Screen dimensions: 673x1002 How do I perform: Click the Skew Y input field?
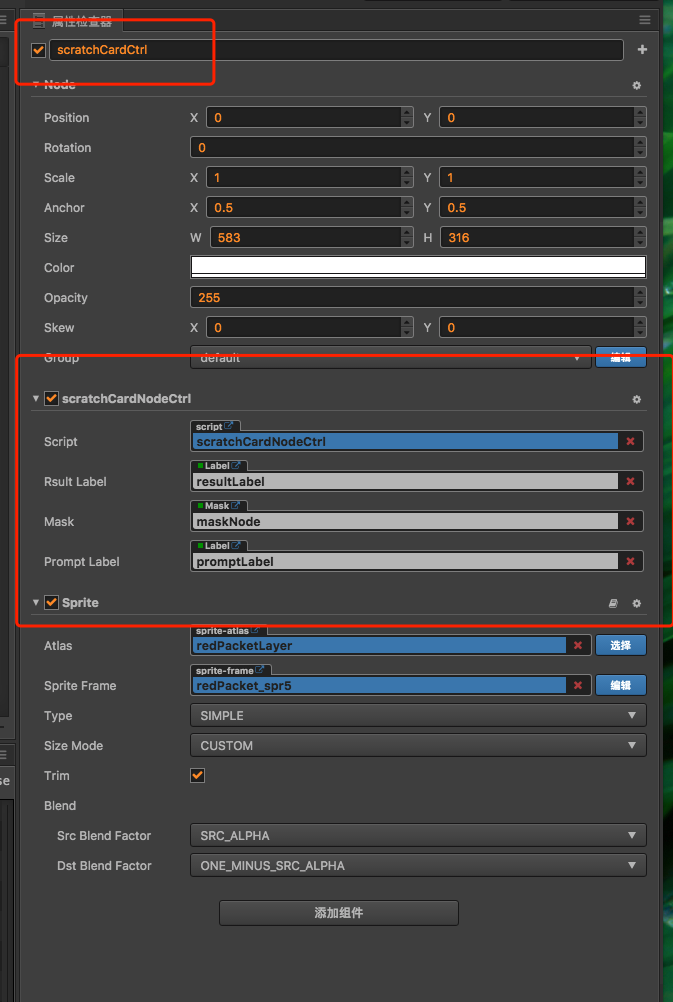pos(537,328)
